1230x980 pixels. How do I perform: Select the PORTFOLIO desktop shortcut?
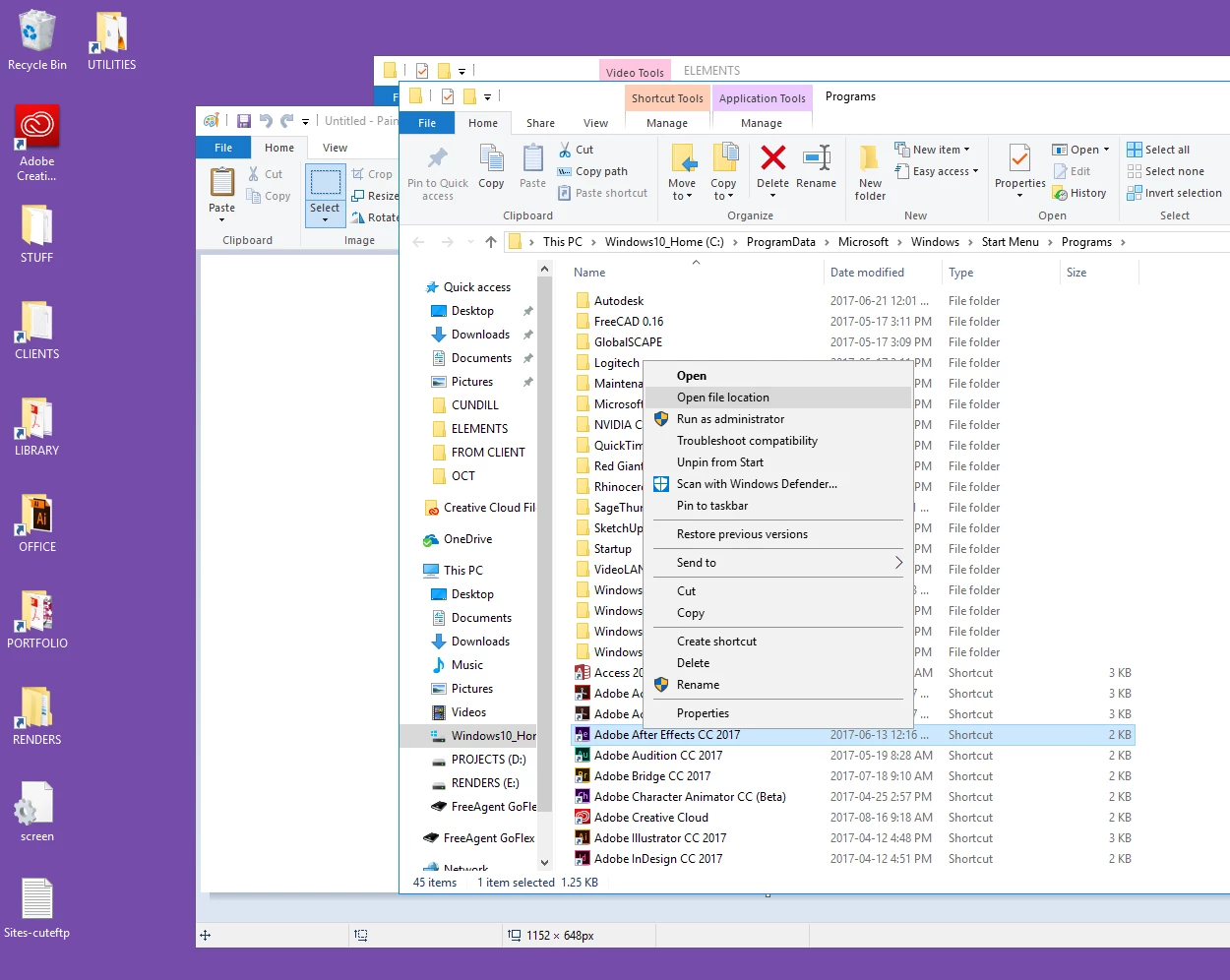tap(37, 620)
